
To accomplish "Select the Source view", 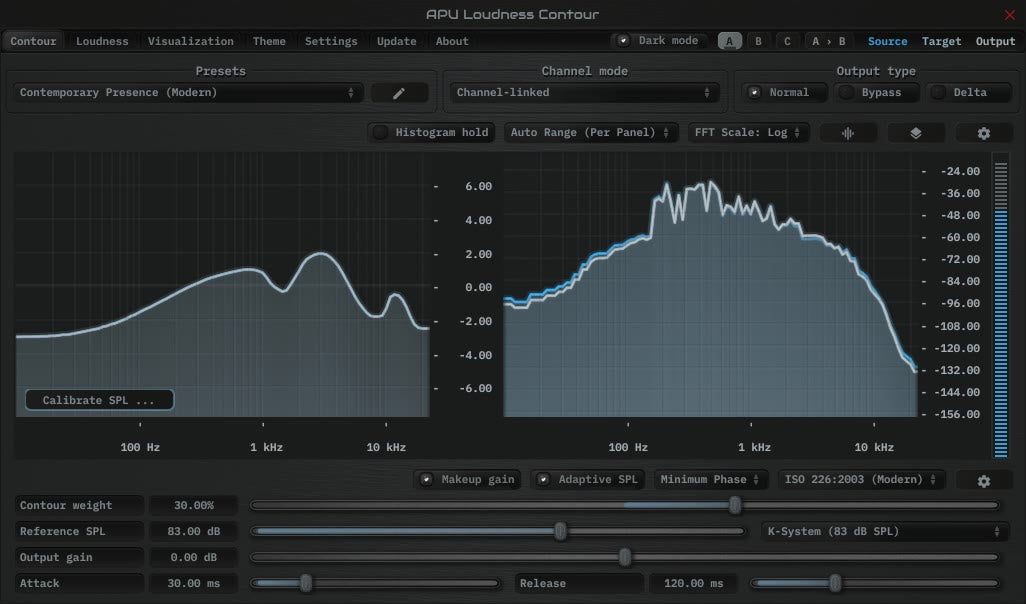I will click(x=887, y=41).
